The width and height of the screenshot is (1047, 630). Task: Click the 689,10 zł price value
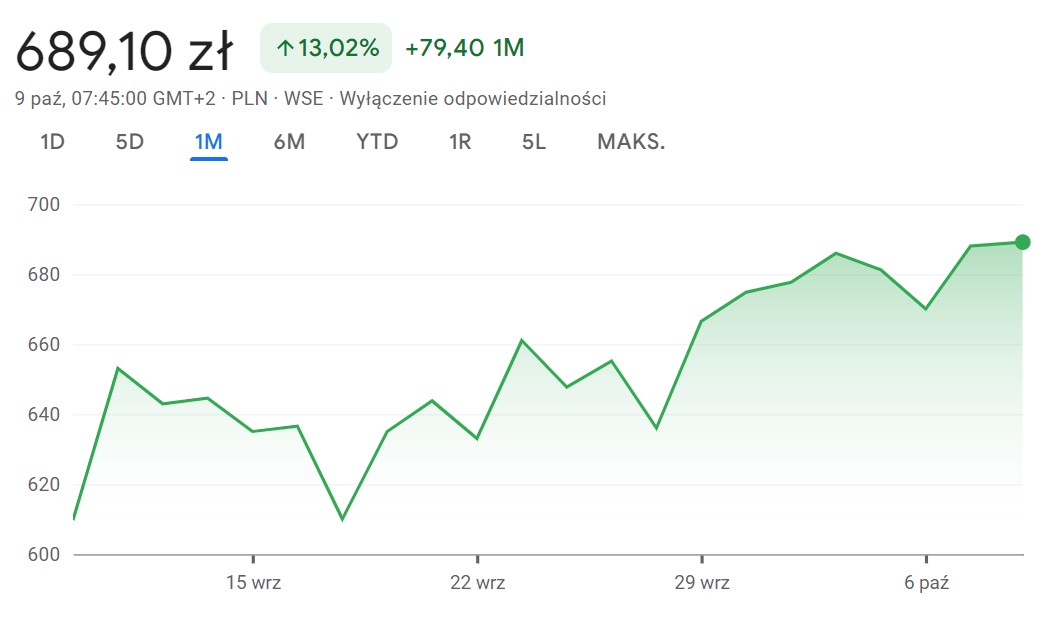pyautogui.click(x=125, y=50)
